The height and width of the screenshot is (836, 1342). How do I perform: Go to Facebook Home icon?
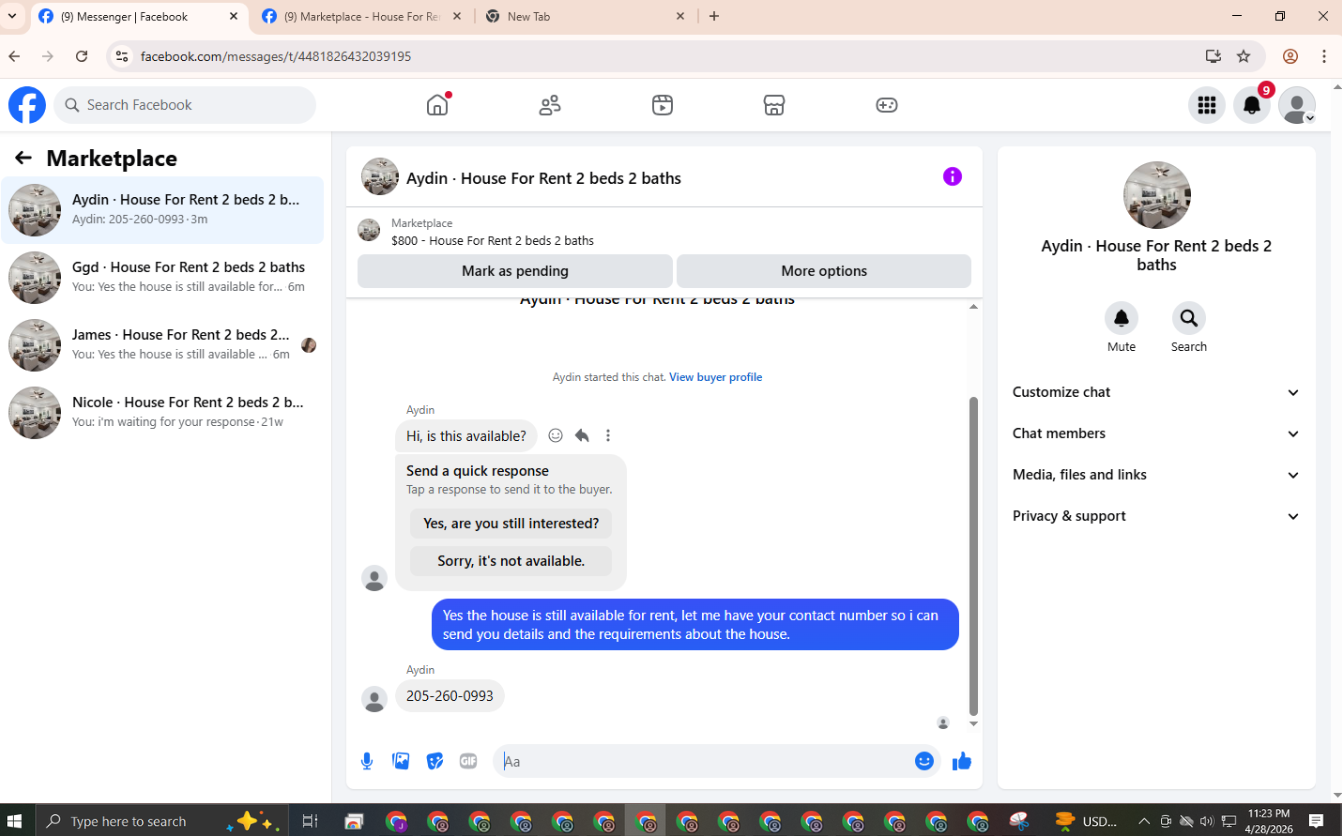pos(437,105)
